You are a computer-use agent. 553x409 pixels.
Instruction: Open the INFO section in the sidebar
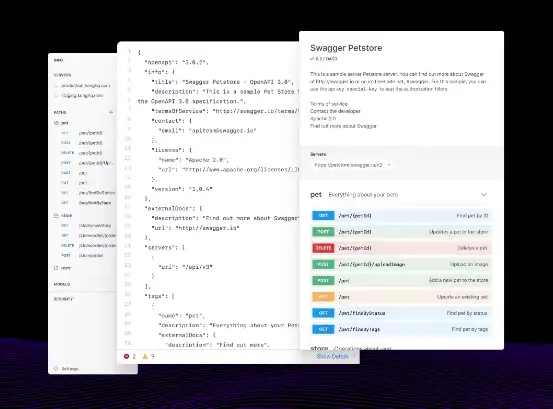[x=58, y=60]
